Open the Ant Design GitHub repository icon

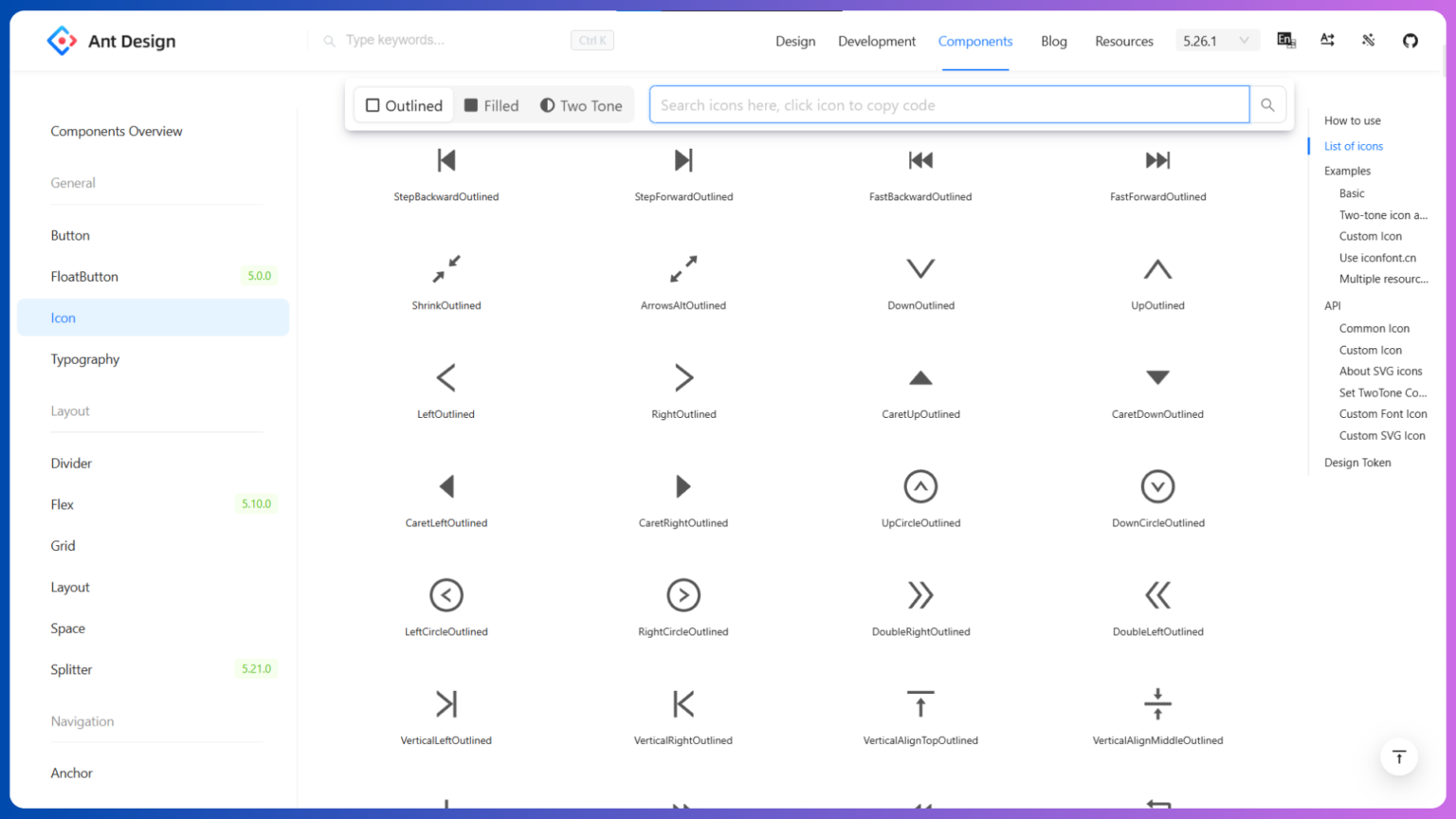1410,41
